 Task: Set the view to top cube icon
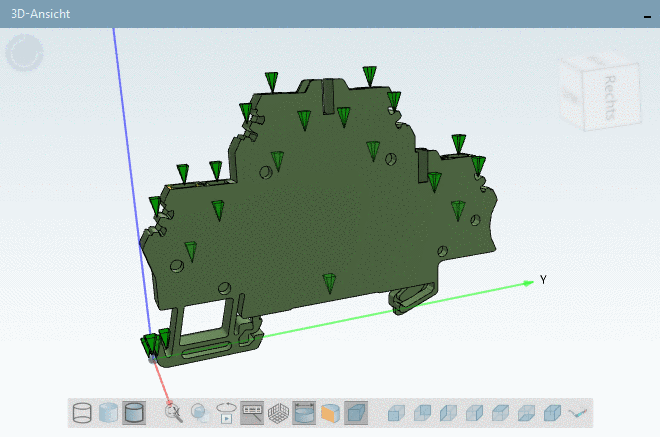(500, 413)
